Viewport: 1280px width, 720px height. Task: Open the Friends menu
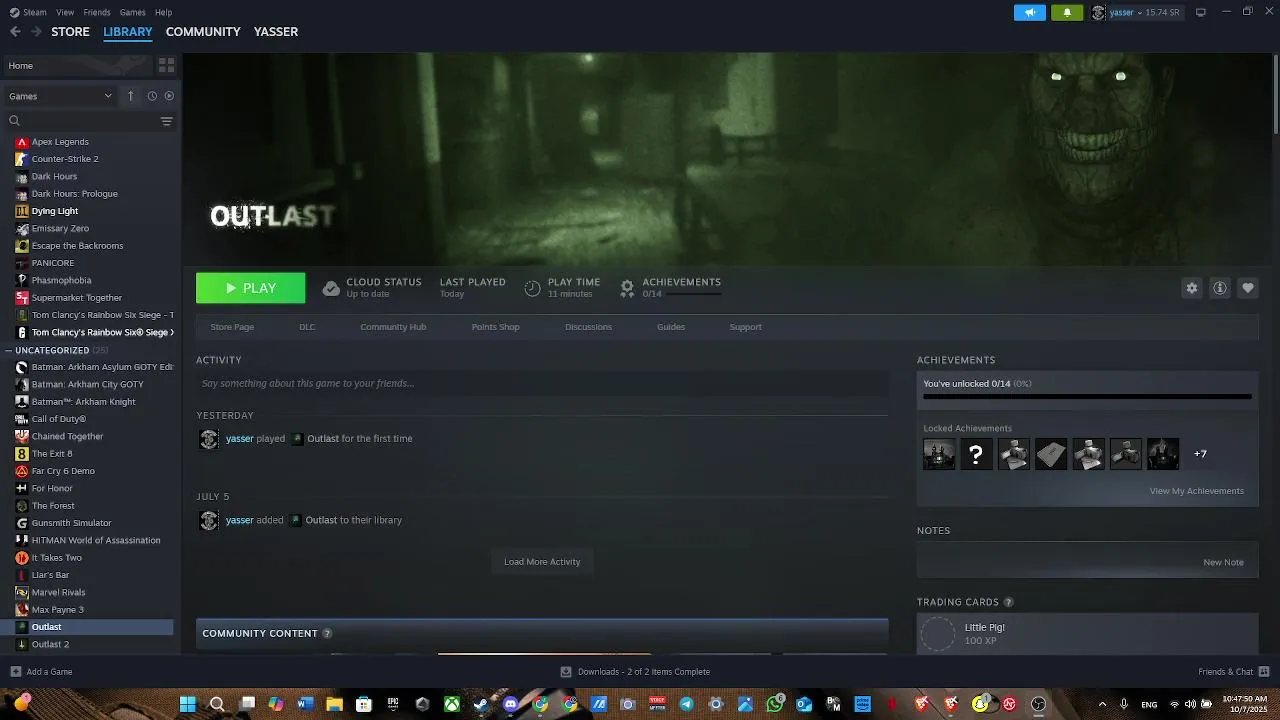97,12
